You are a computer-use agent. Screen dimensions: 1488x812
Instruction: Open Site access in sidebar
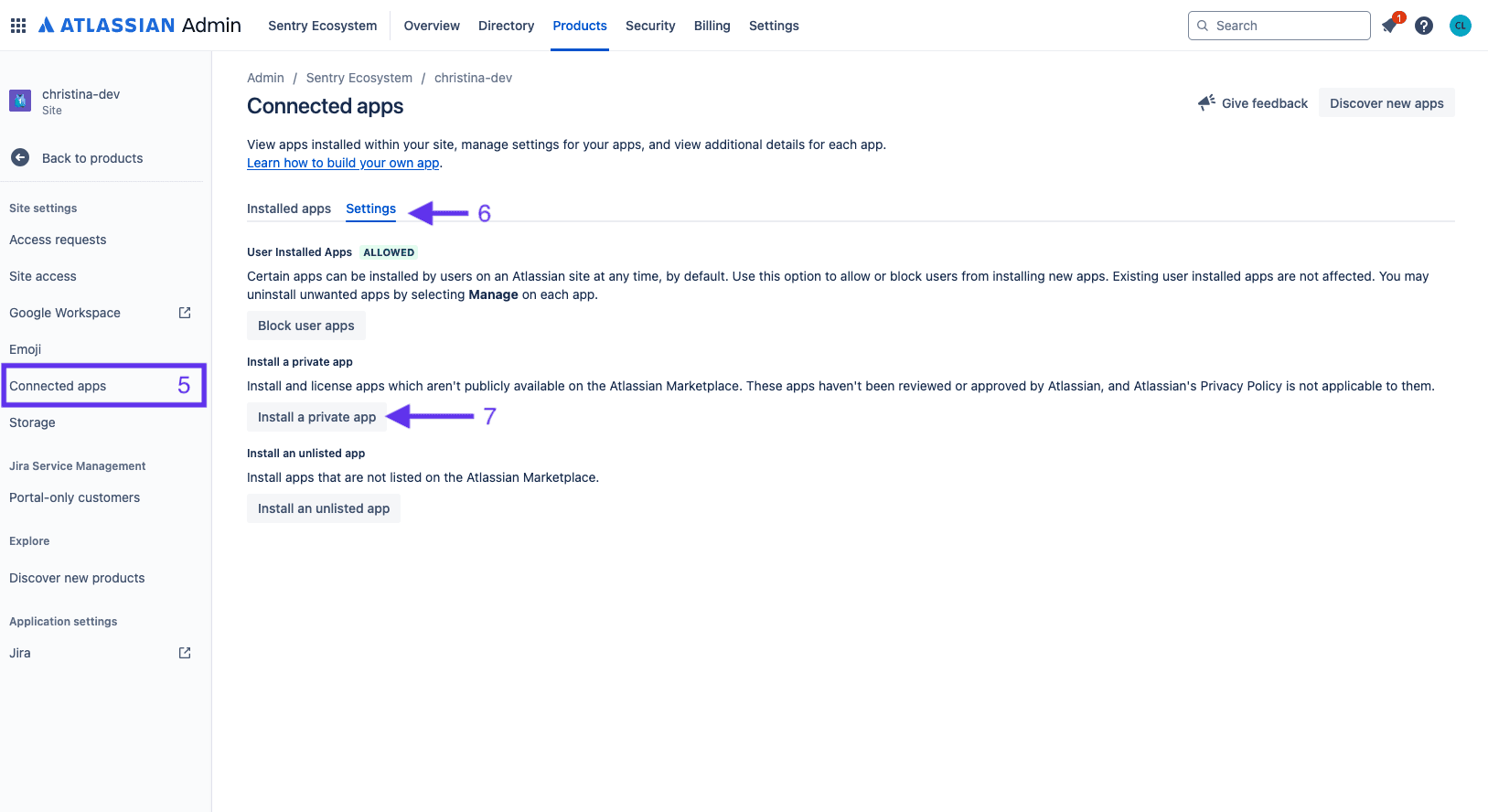click(x=43, y=276)
